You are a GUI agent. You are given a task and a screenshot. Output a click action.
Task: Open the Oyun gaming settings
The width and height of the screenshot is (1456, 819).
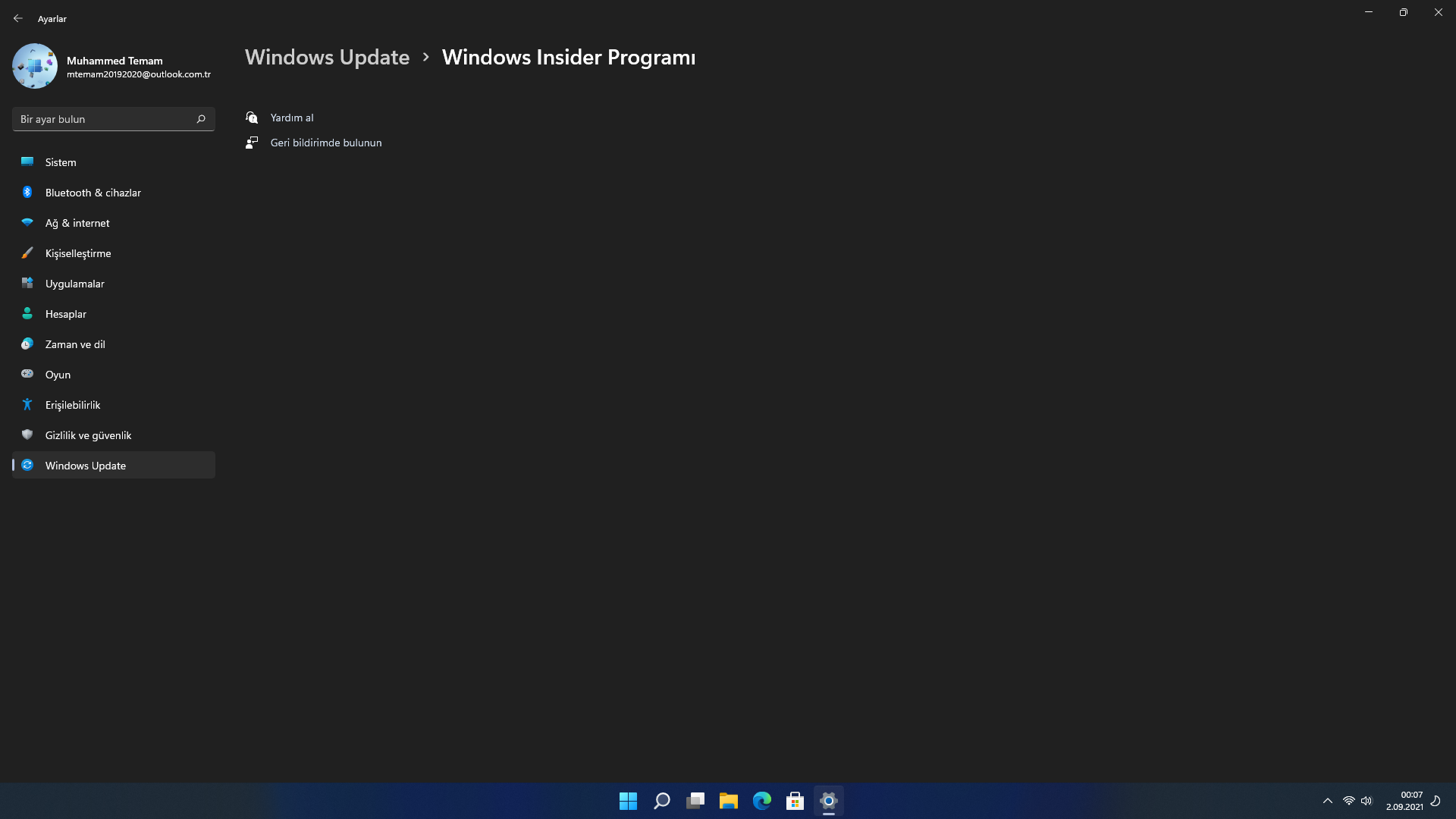(x=58, y=375)
